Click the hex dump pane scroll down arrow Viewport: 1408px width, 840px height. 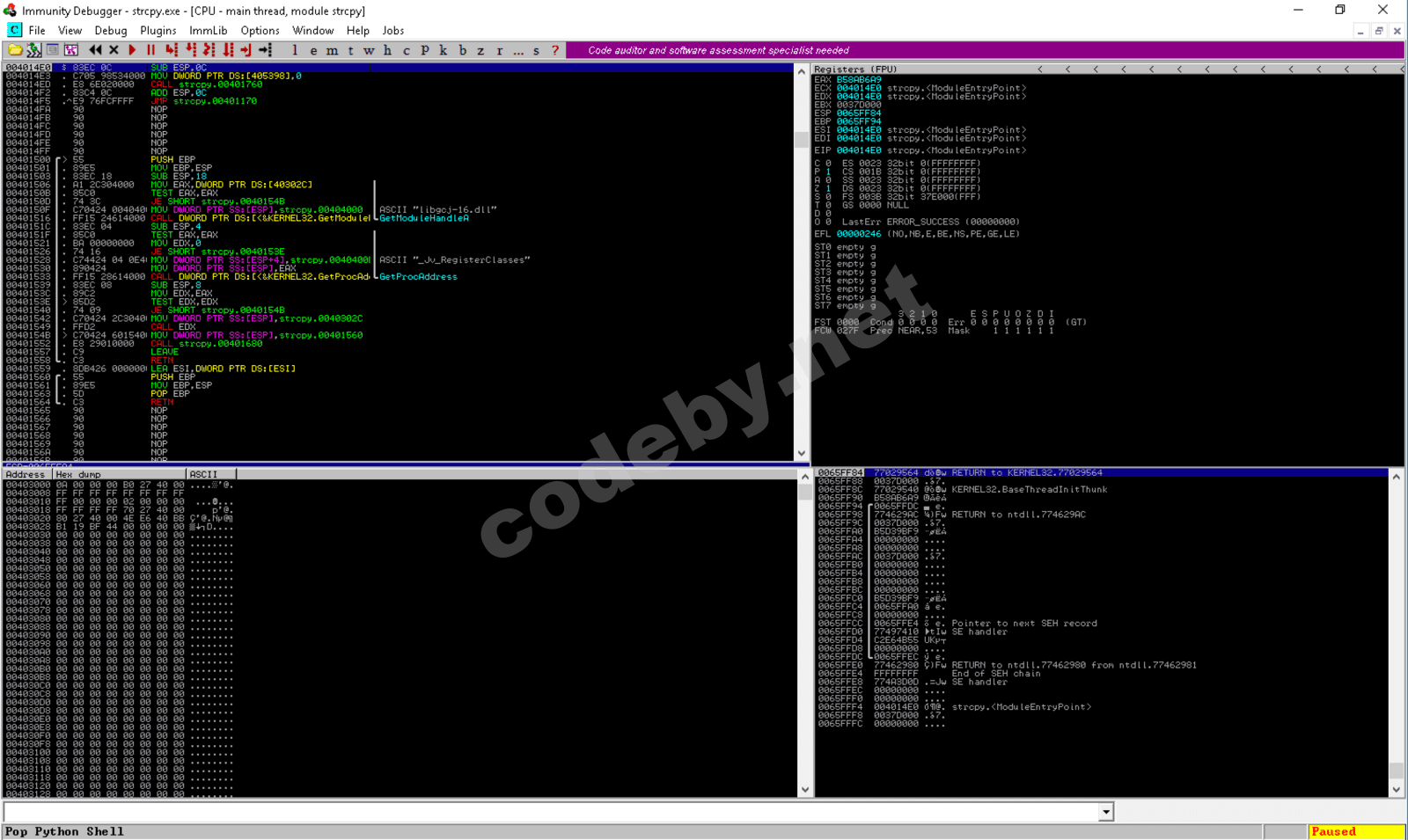(x=804, y=790)
